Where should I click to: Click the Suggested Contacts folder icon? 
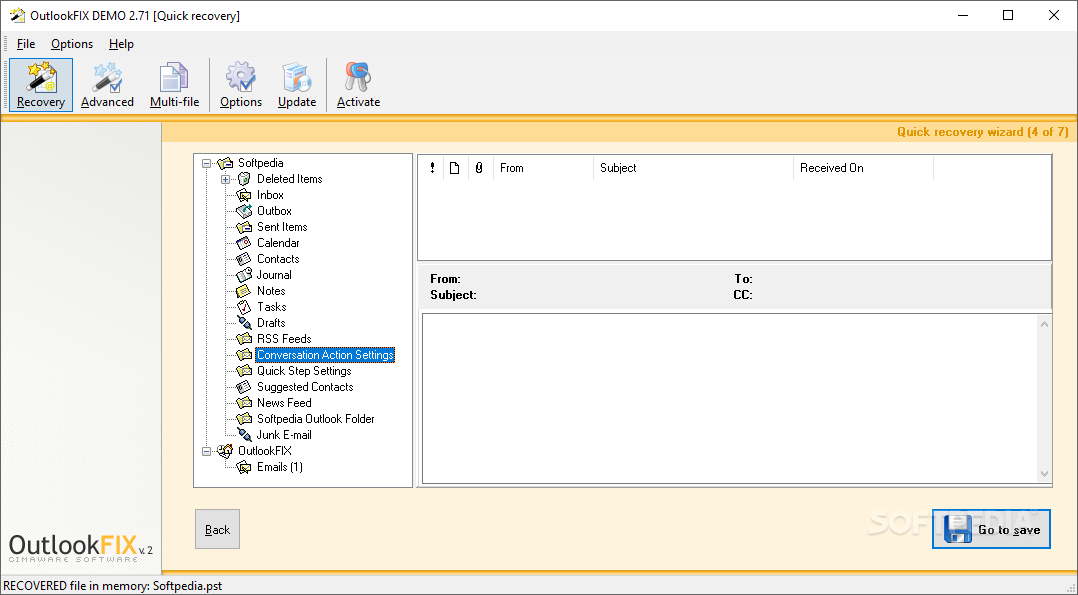(244, 387)
